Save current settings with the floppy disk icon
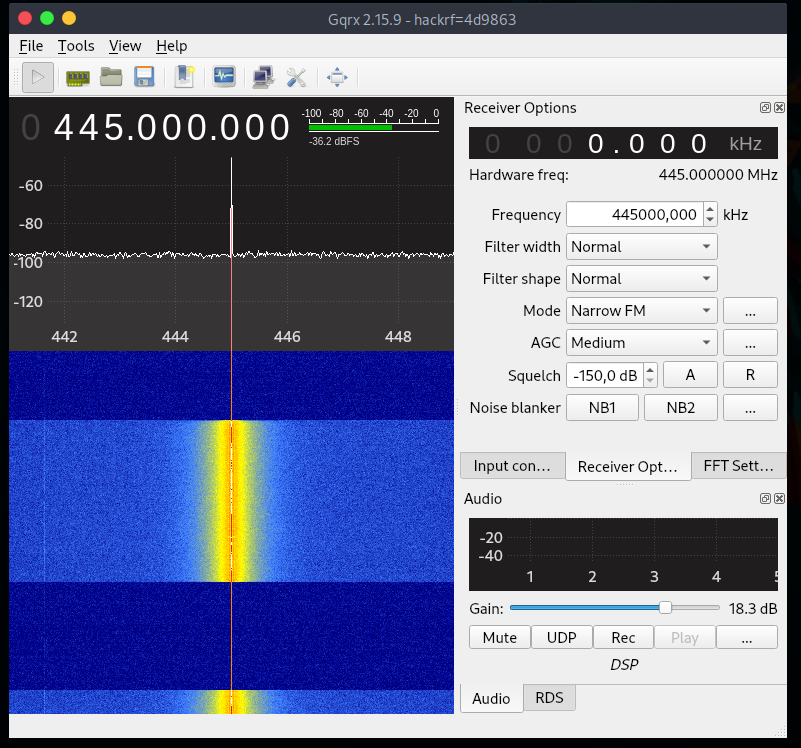This screenshot has height=748, width=801. click(x=144, y=77)
